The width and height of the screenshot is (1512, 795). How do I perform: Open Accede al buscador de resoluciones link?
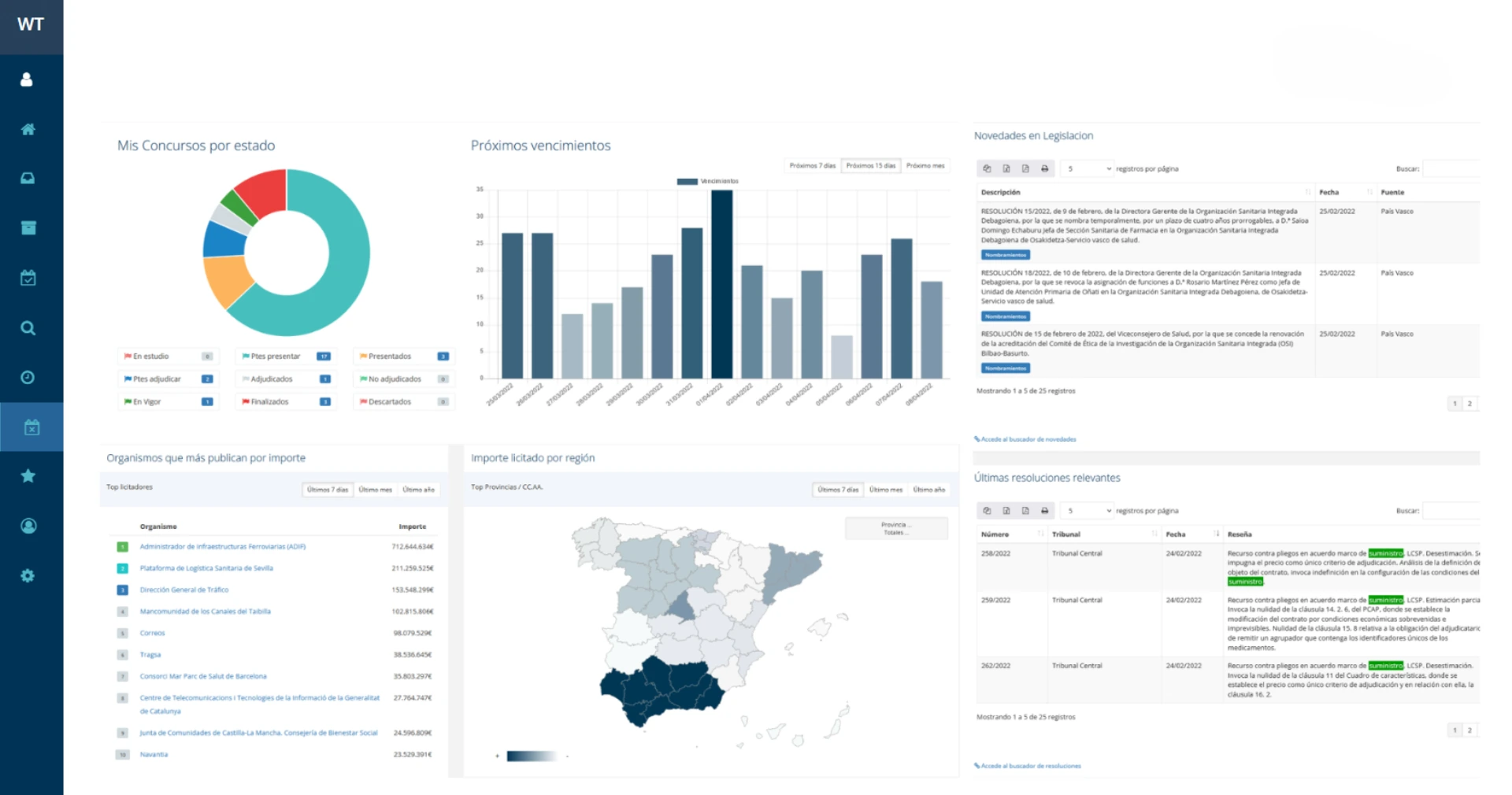pos(1028,766)
